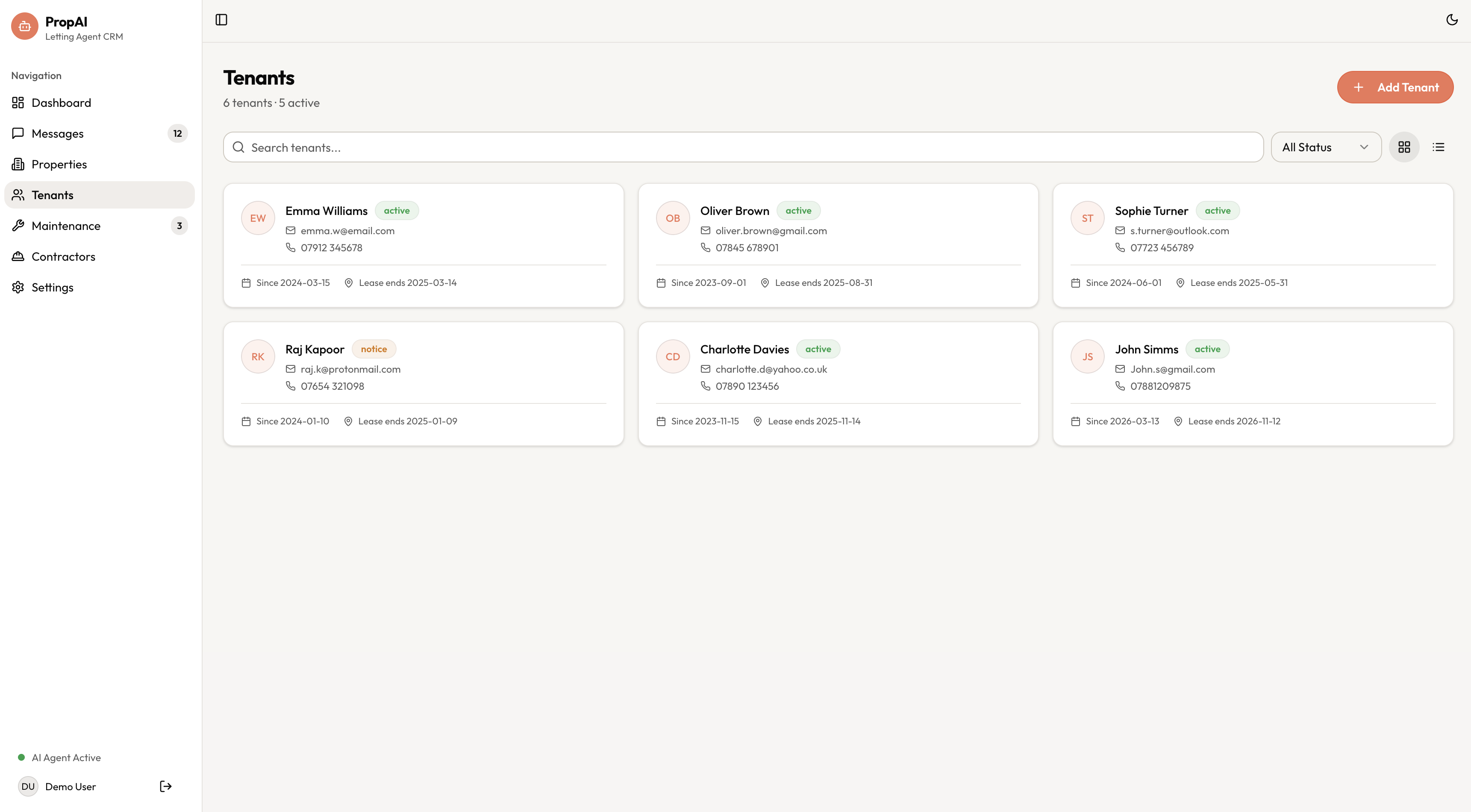Click the logout icon beside Demo User
Viewport: 1471px width, 812px height.
click(x=165, y=786)
